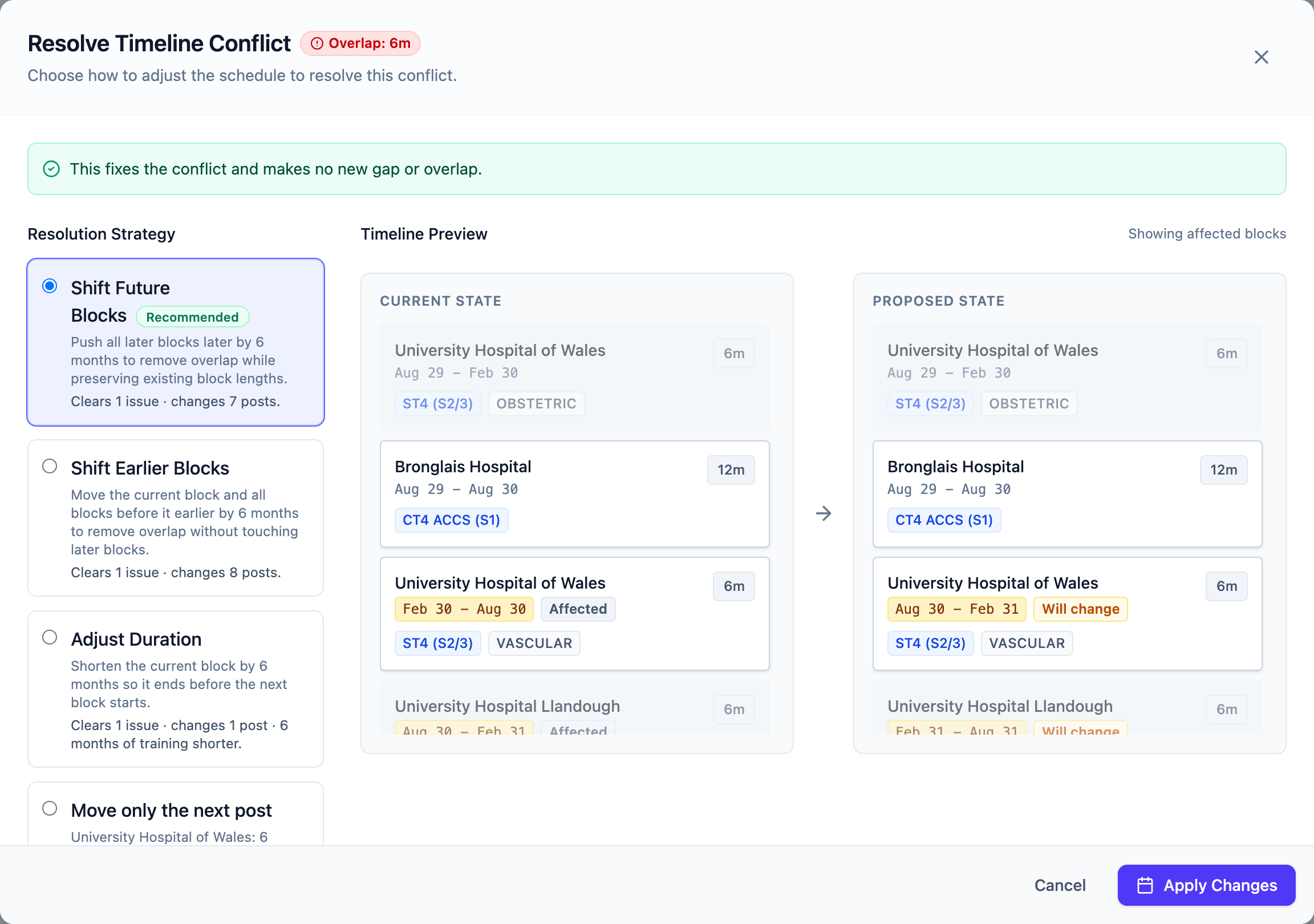This screenshot has height=924, width=1314.
Task: Click the OBSTETRIC tag in Proposed State
Action: click(1028, 404)
